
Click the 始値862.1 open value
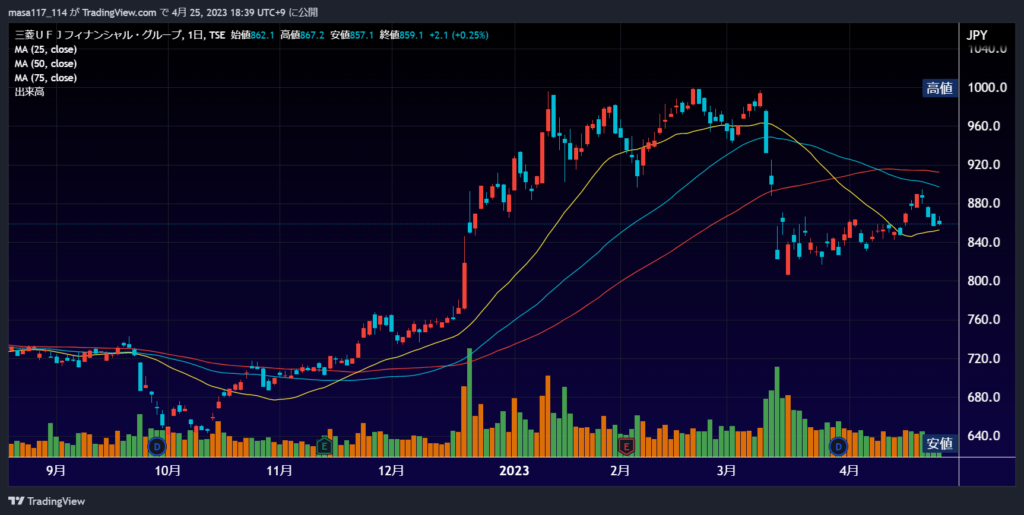(x=253, y=35)
